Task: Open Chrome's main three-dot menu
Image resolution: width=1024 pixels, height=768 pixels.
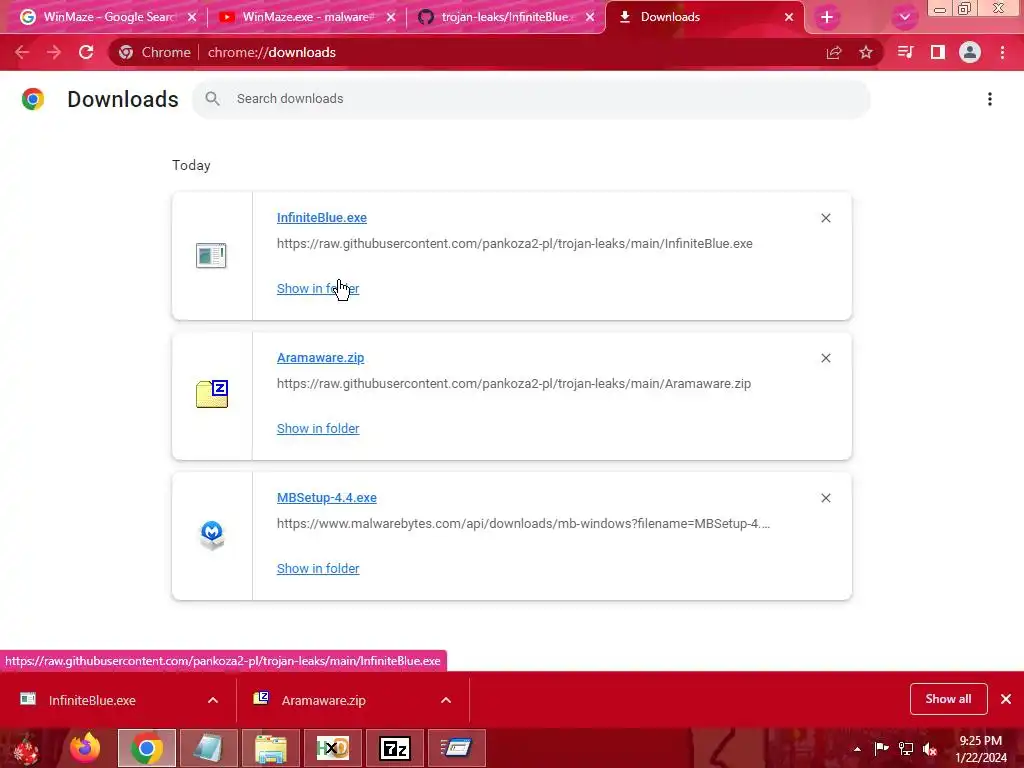Action: tap(1002, 52)
